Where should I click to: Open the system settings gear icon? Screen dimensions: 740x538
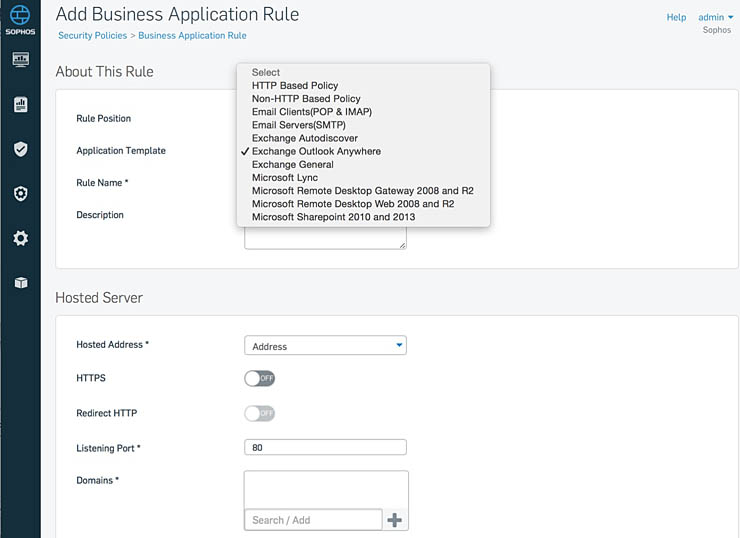click(x=20, y=238)
